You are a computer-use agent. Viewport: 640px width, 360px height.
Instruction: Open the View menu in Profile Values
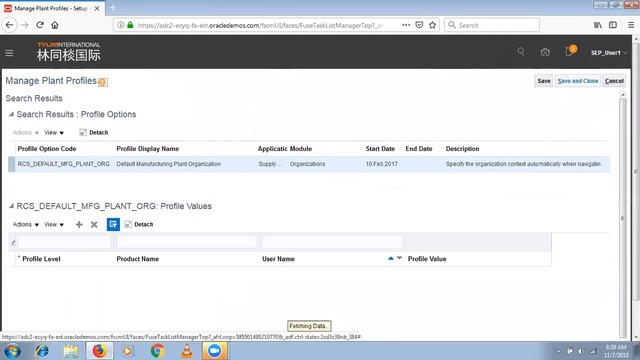click(x=54, y=224)
